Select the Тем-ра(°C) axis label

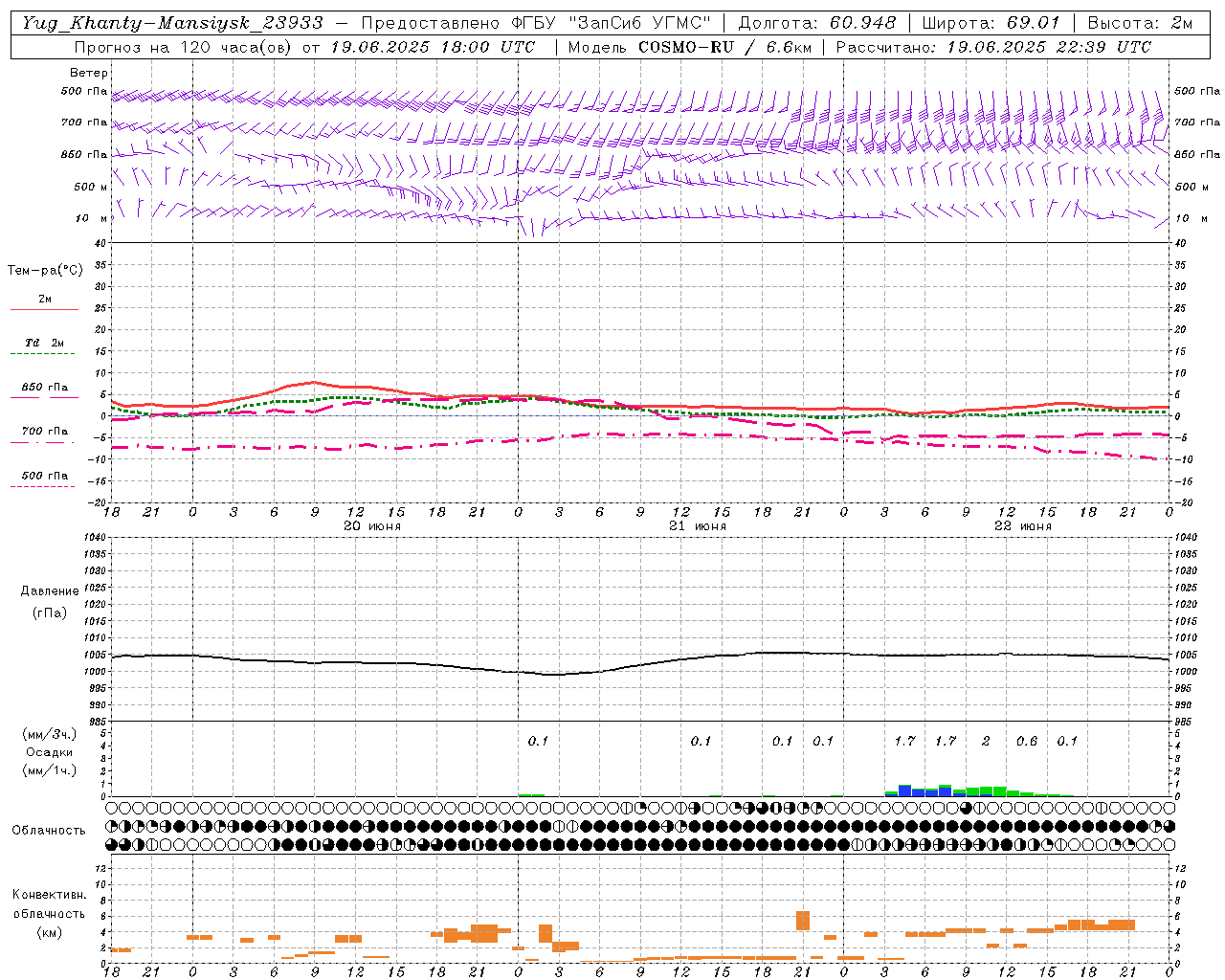tap(45, 271)
